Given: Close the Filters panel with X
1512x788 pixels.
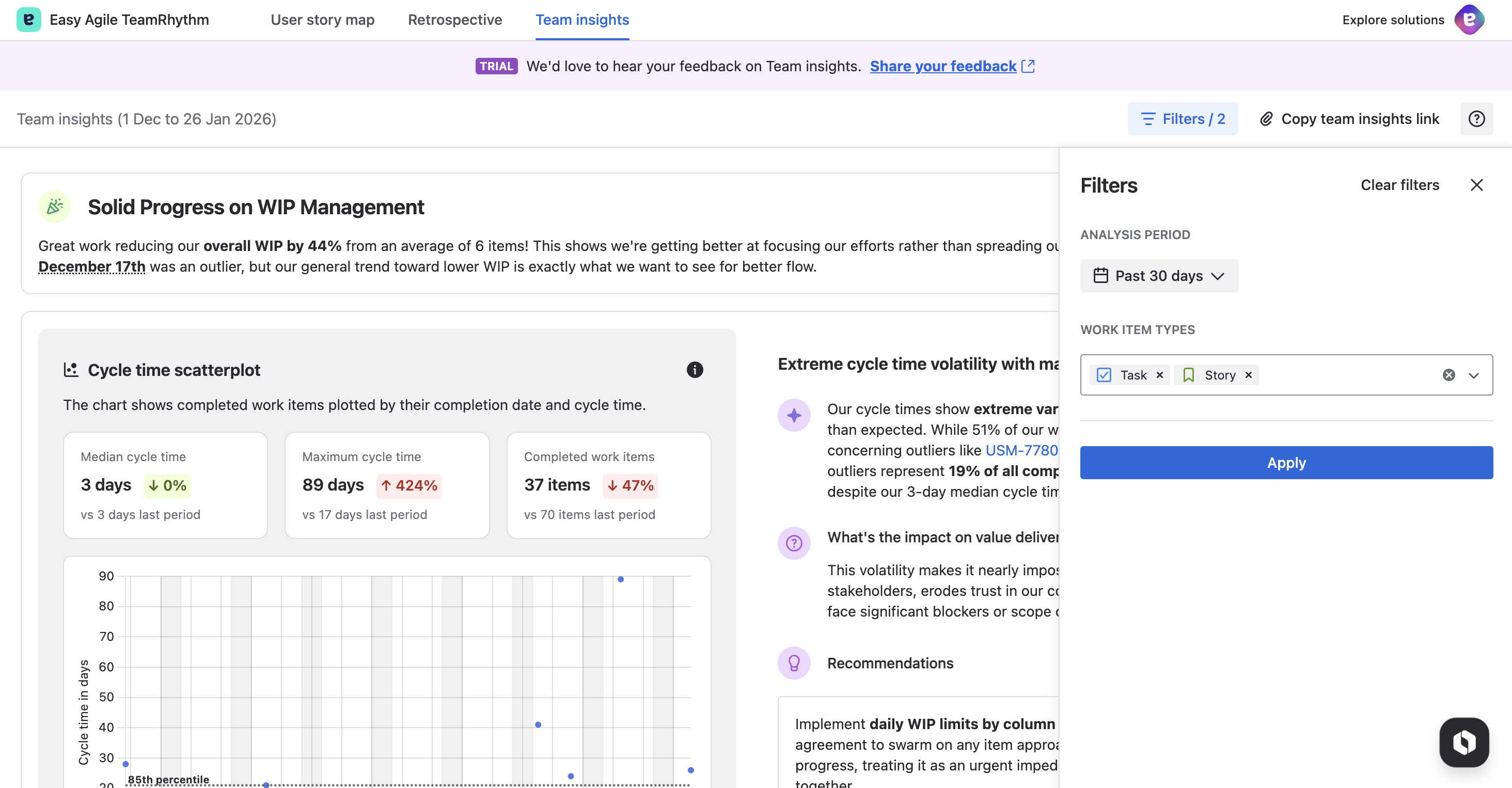Looking at the screenshot, I should point(1476,185).
